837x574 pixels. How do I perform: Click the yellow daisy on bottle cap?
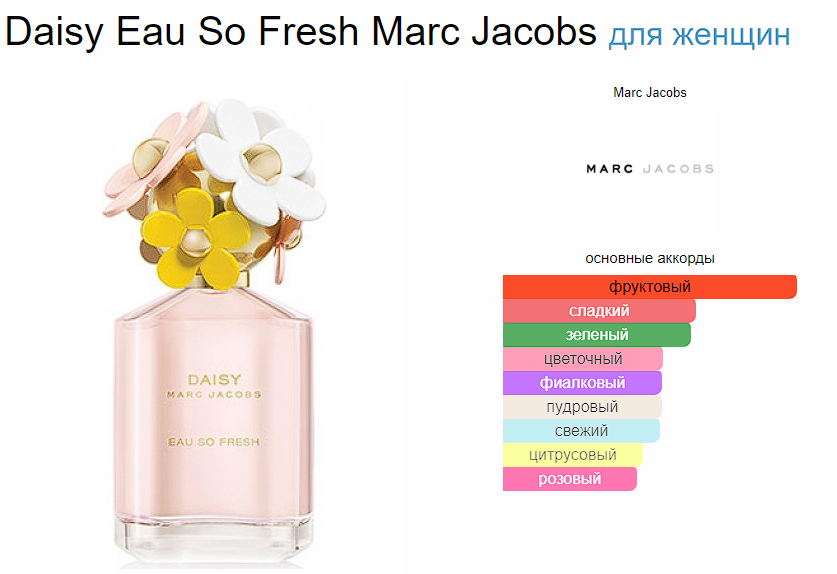coord(195,239)
